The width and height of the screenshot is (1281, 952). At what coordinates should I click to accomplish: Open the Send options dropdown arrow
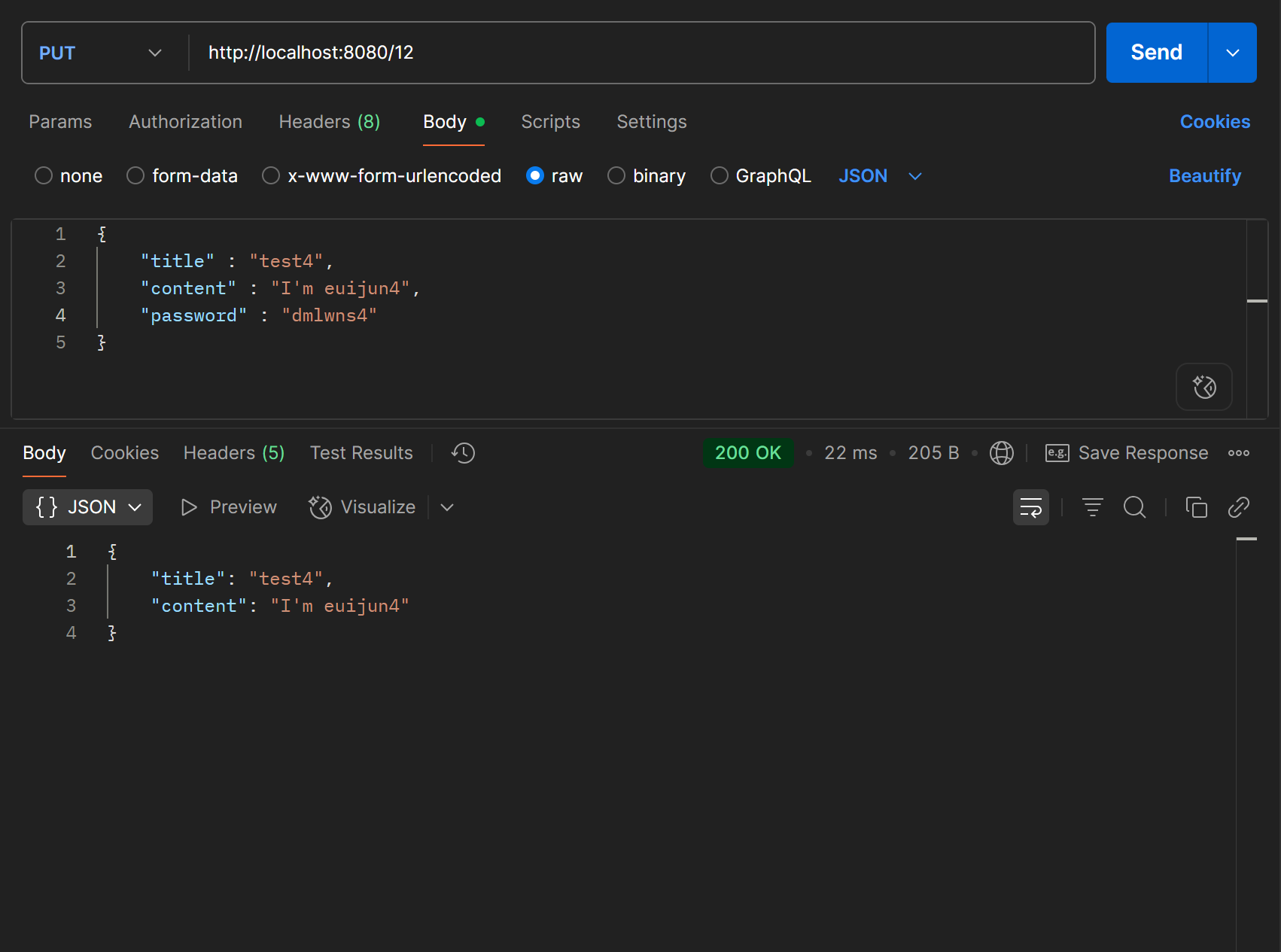(1233, 53)
